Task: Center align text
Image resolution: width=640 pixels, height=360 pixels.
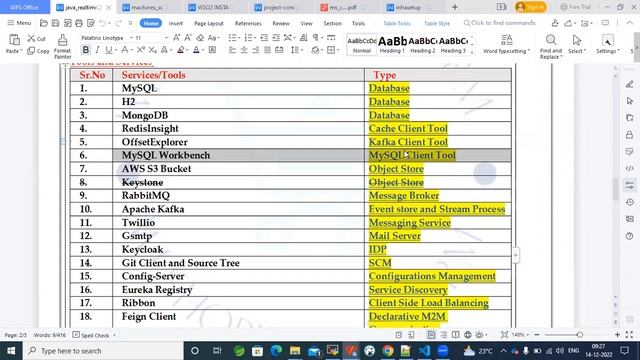Action: click(244, 50)
